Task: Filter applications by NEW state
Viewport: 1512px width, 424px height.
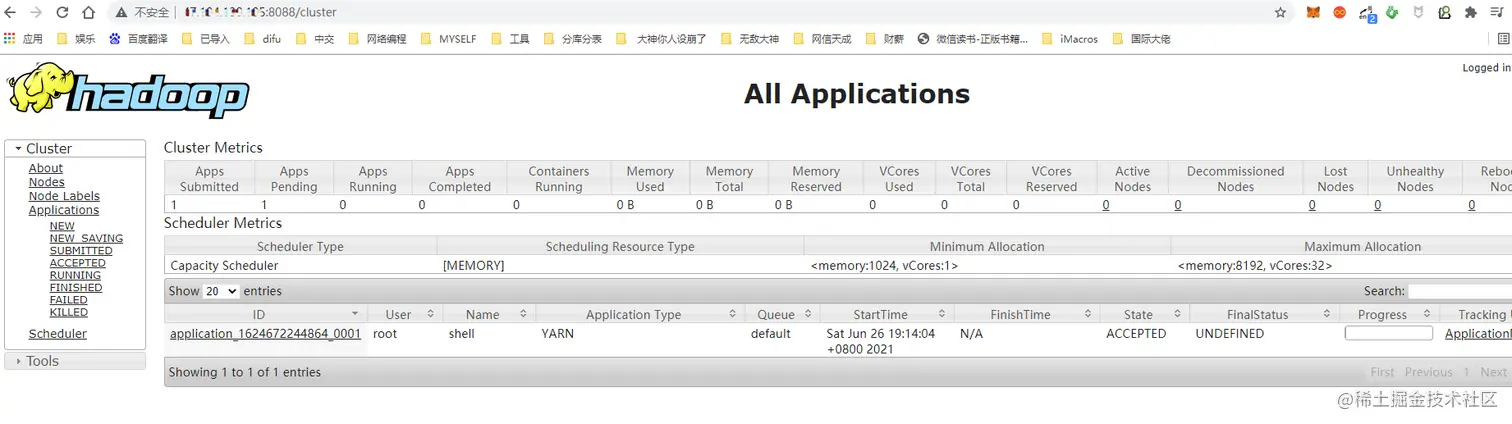Action: (62, 226)
